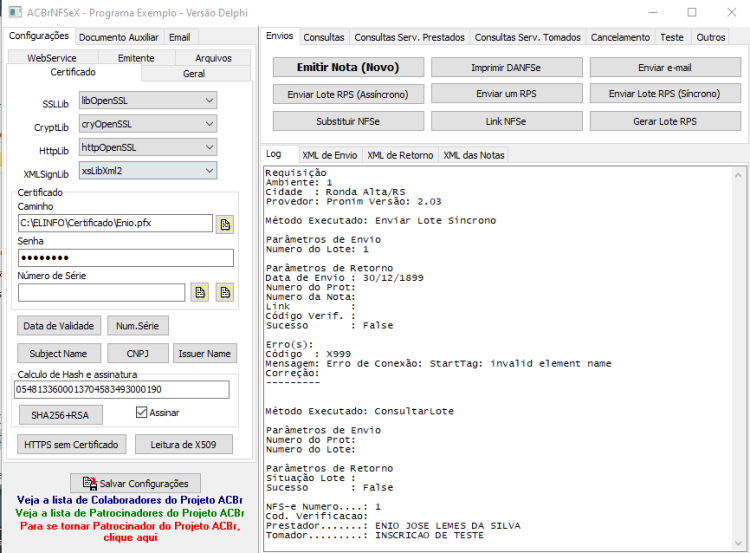The image size is (750, 553).
Task: Click Imprimir DANFSe button
Action: 506,67
